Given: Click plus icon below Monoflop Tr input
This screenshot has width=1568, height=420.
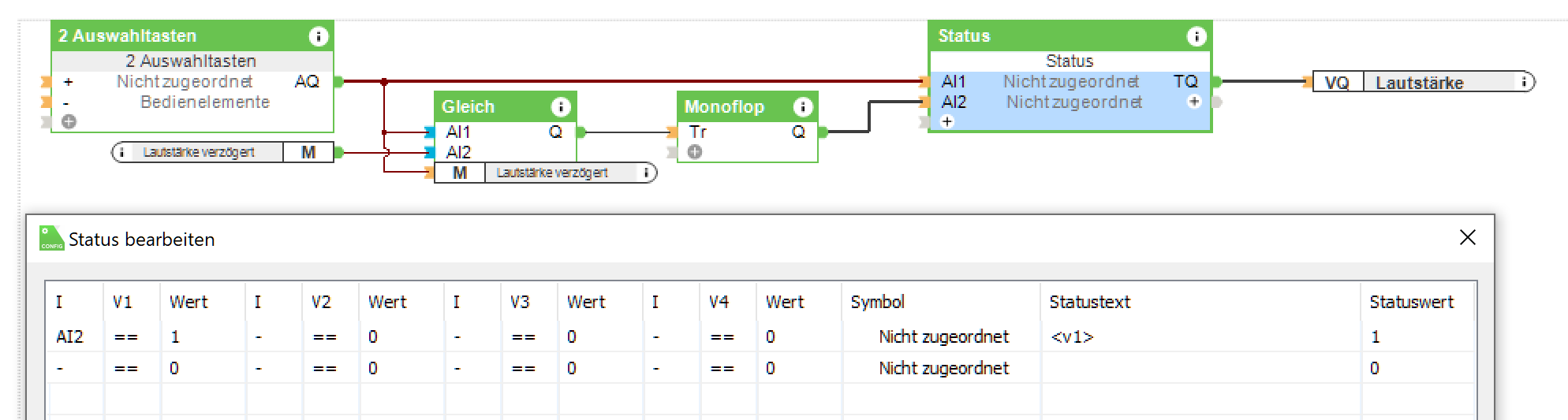Looking at the screenshot, I should [695, 152].
